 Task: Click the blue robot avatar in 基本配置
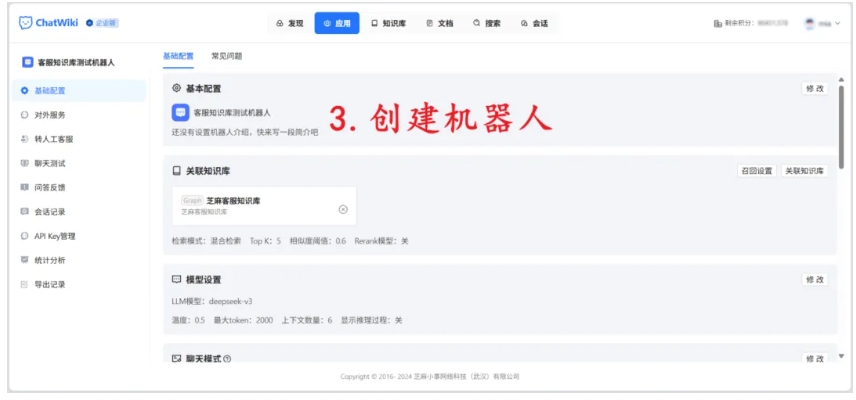click(x=180, y=113)
